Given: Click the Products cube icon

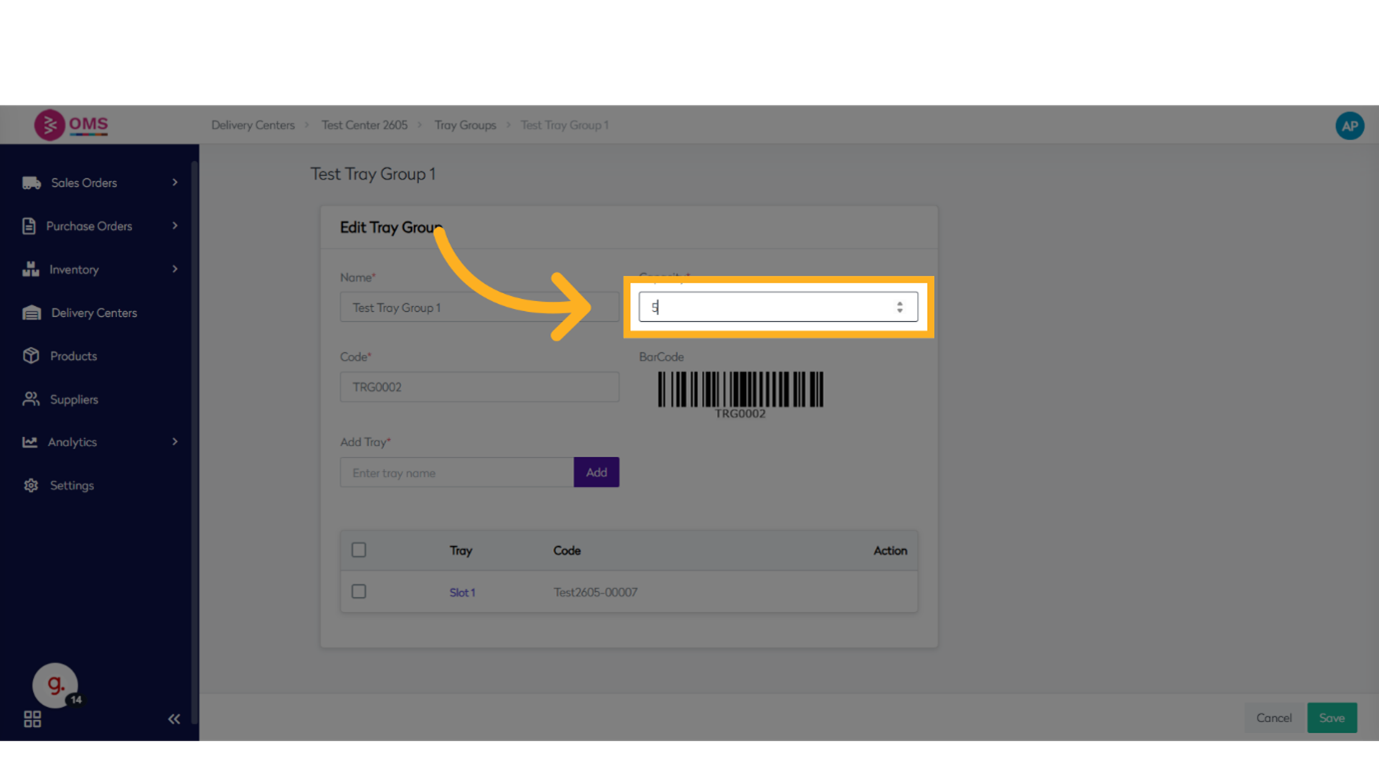Looking at the screenshot, I should [31, 356].
